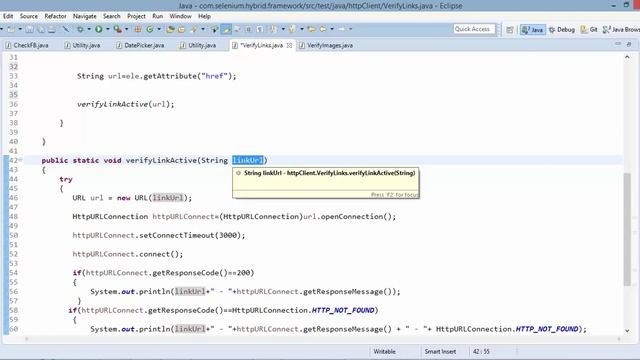The height and width of the screenshot is (360, 640).
Task: Open the Navigate menu
Action: point(84,16)
